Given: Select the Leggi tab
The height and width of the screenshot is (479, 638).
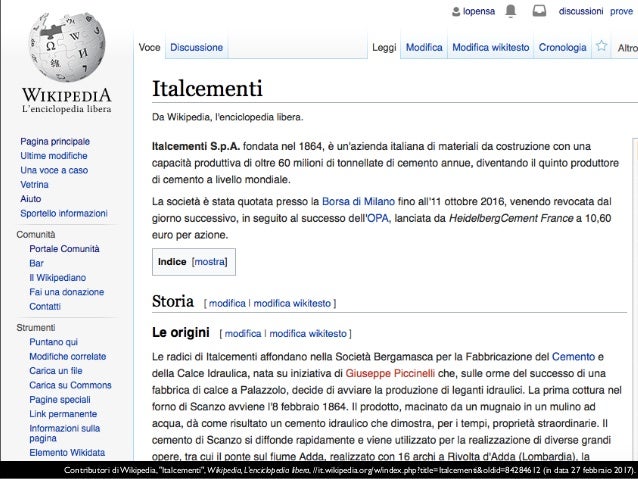Looking at the screenshot, I should pyautogui.click(x=384, y=48).
